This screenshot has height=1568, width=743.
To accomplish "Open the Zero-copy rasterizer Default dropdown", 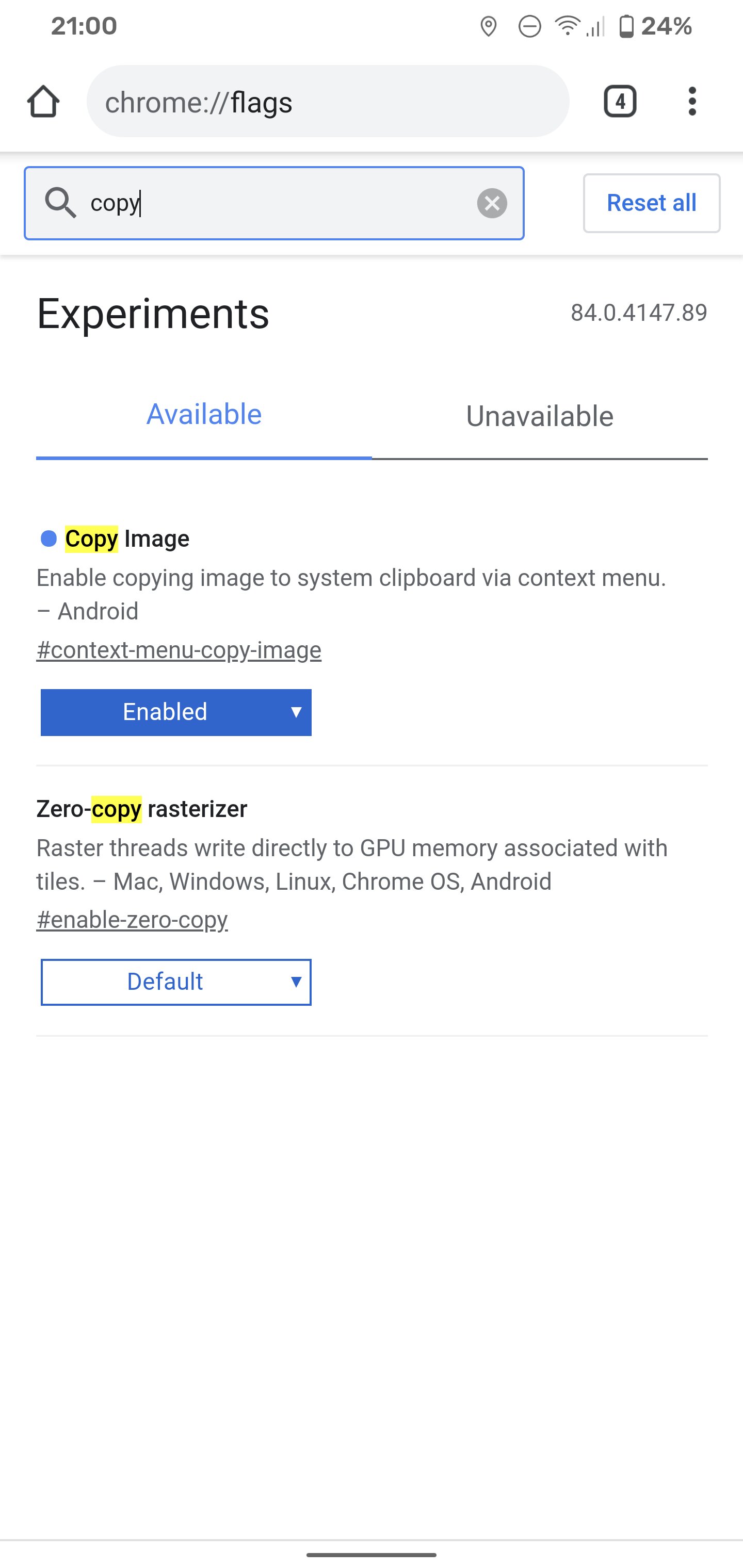I will pos(176,982).
